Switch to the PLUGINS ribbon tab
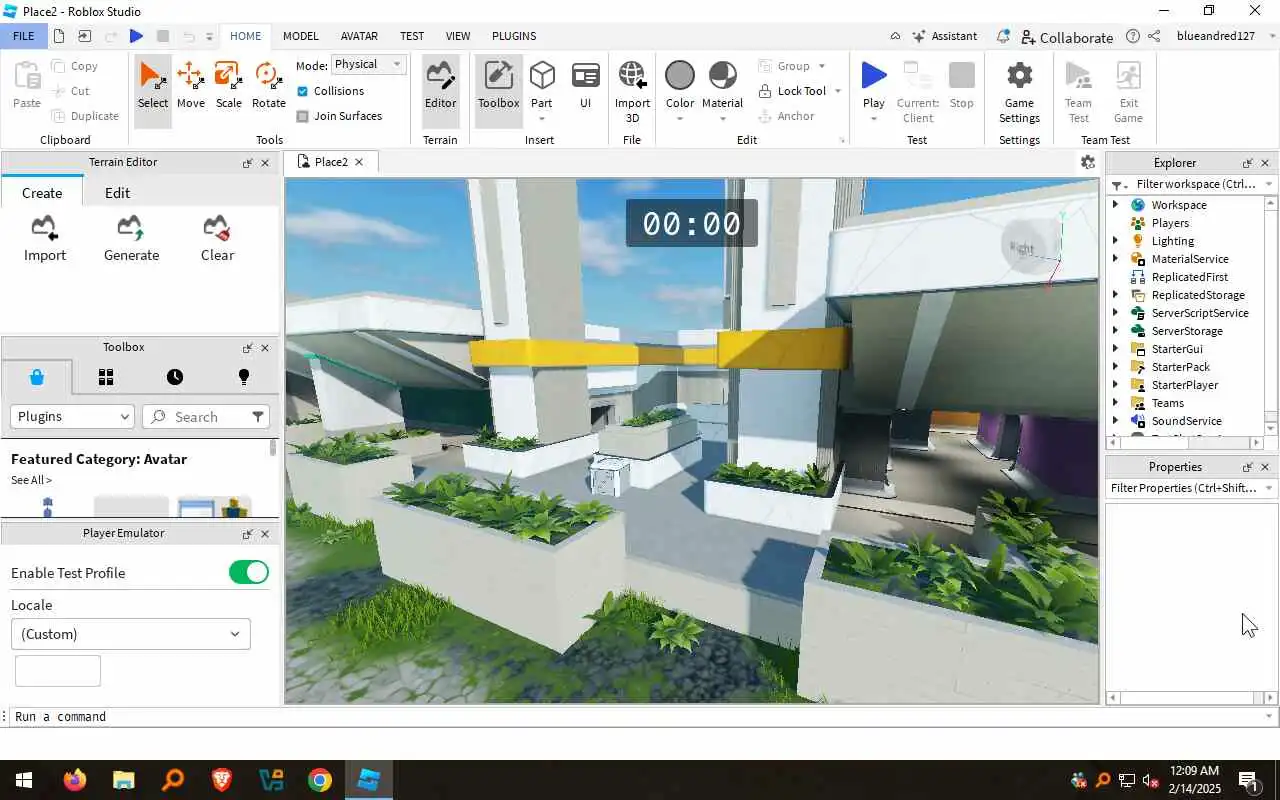The height and width of the screenshot is (800, 1280). [x=514, y=36]
